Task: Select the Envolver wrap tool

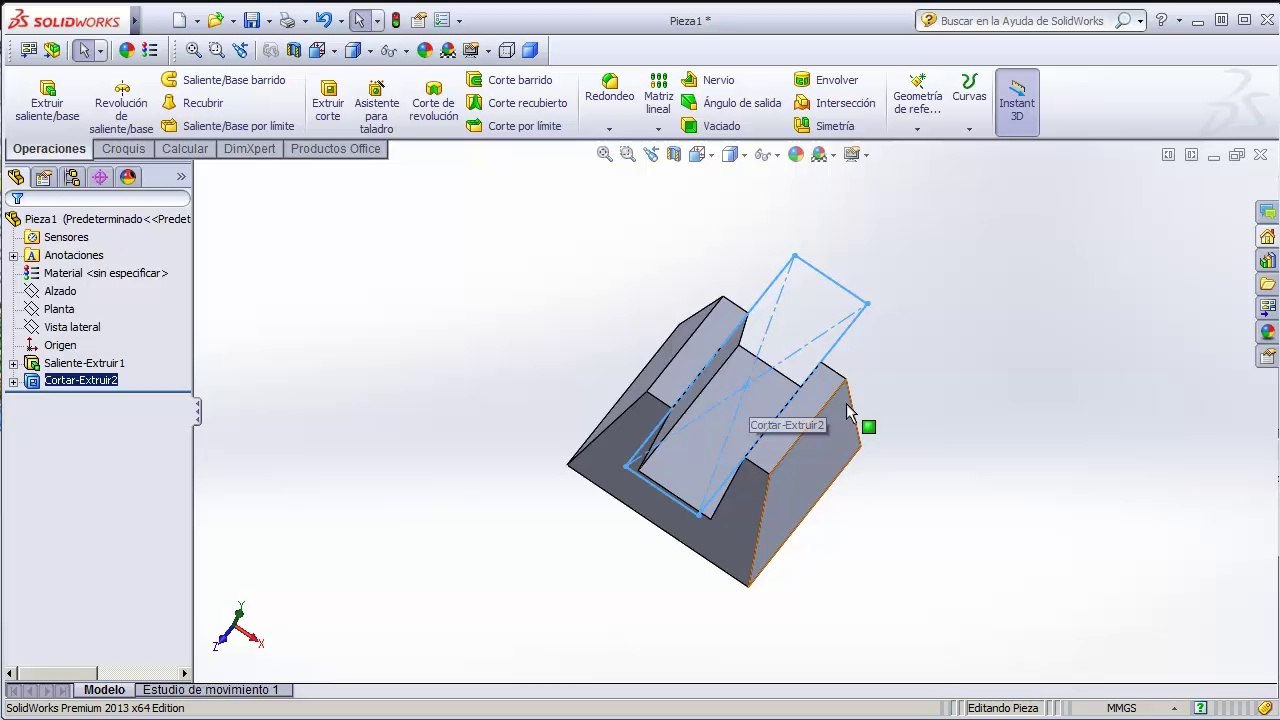Action: 826,80
